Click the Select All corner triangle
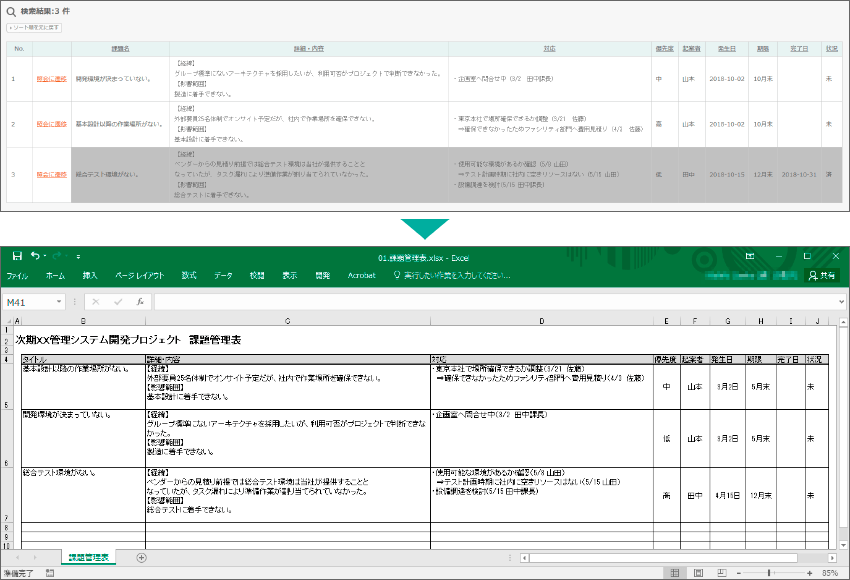This screenshot has height=580, width=850. (x=8, y=321)
